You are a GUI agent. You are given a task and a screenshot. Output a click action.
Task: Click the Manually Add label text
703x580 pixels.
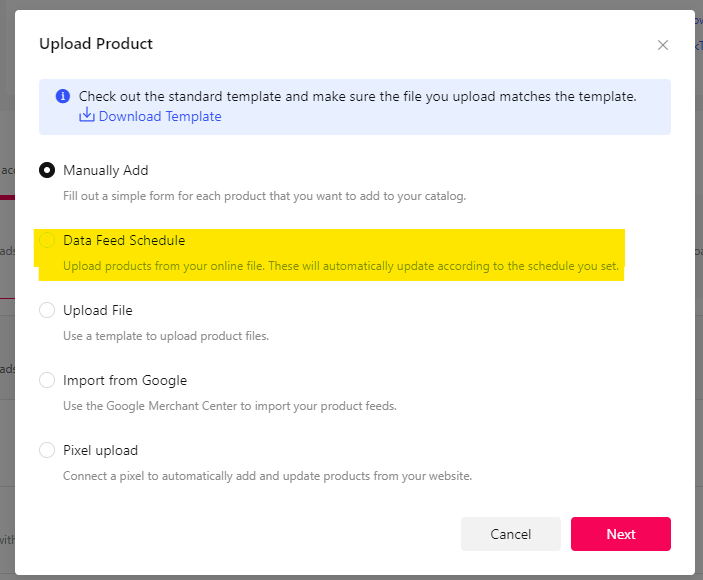click(105, 170)
